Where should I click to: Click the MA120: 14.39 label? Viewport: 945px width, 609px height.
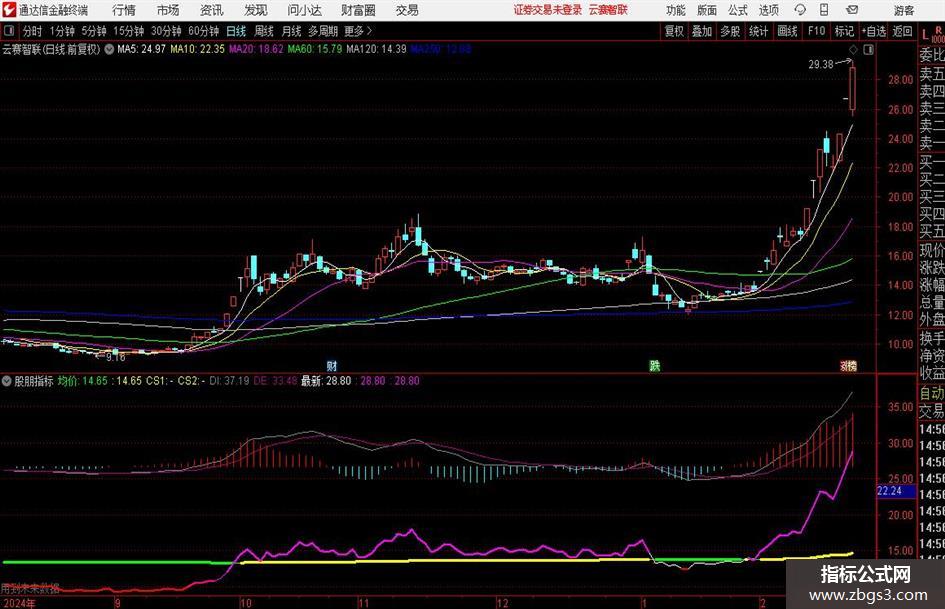[376, 49]
